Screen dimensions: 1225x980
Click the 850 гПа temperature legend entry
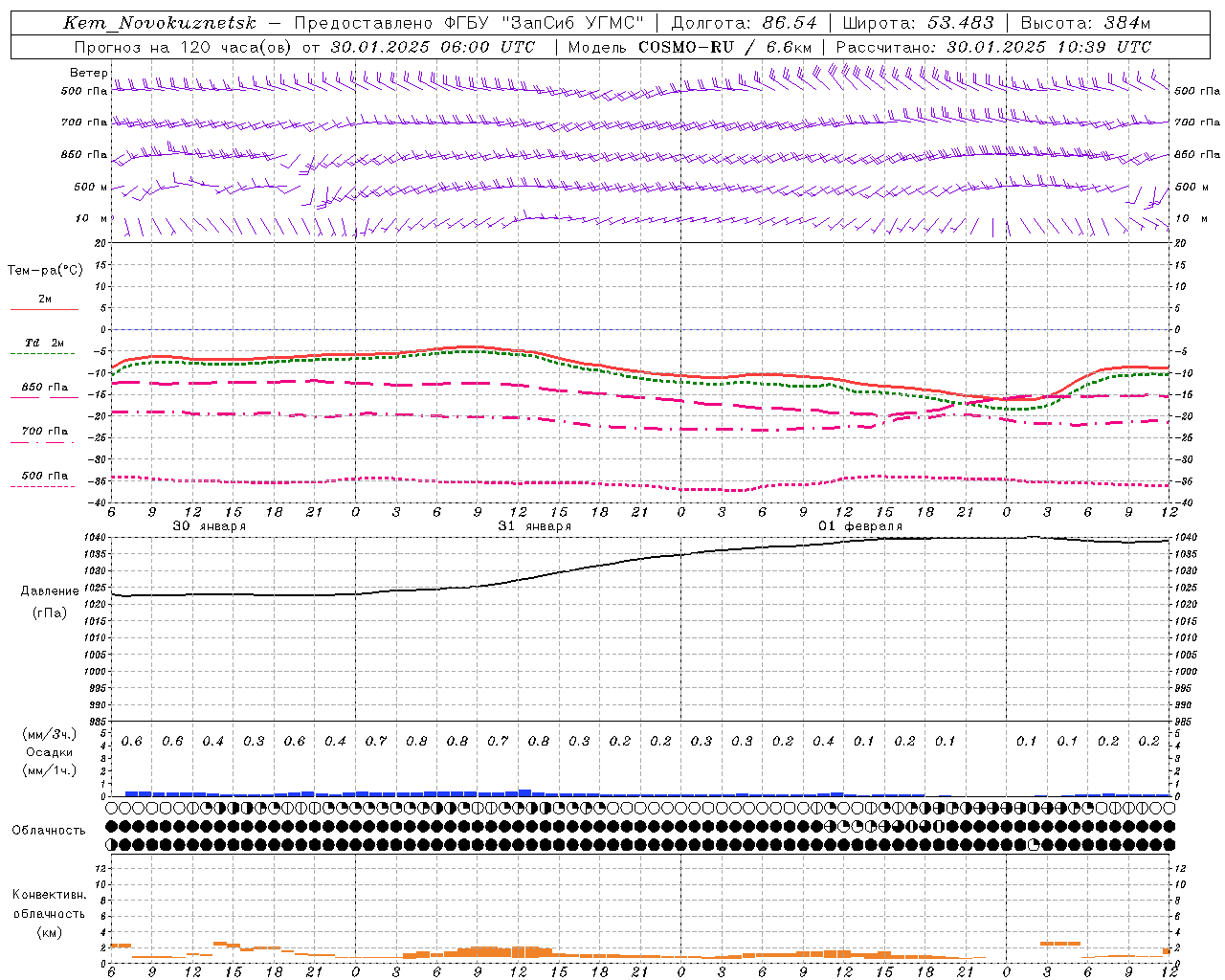pyautogui.click(x=45, y=388)
